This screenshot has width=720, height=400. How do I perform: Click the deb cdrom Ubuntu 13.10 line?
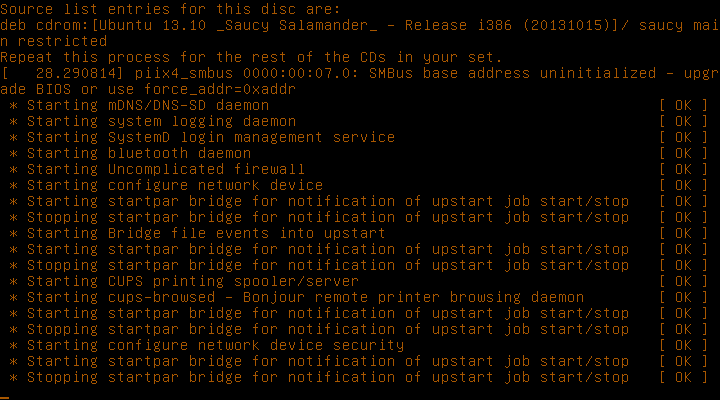click(360, 25)
